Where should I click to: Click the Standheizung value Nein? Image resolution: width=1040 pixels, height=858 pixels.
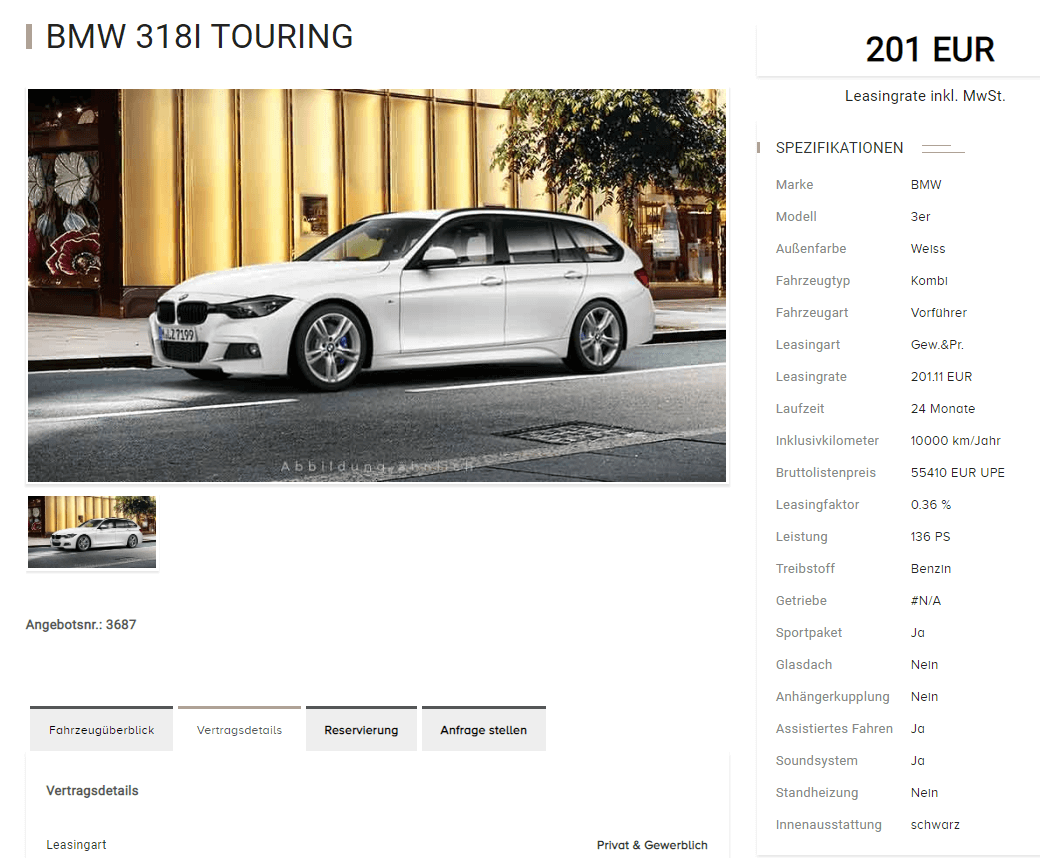[924, 792]
